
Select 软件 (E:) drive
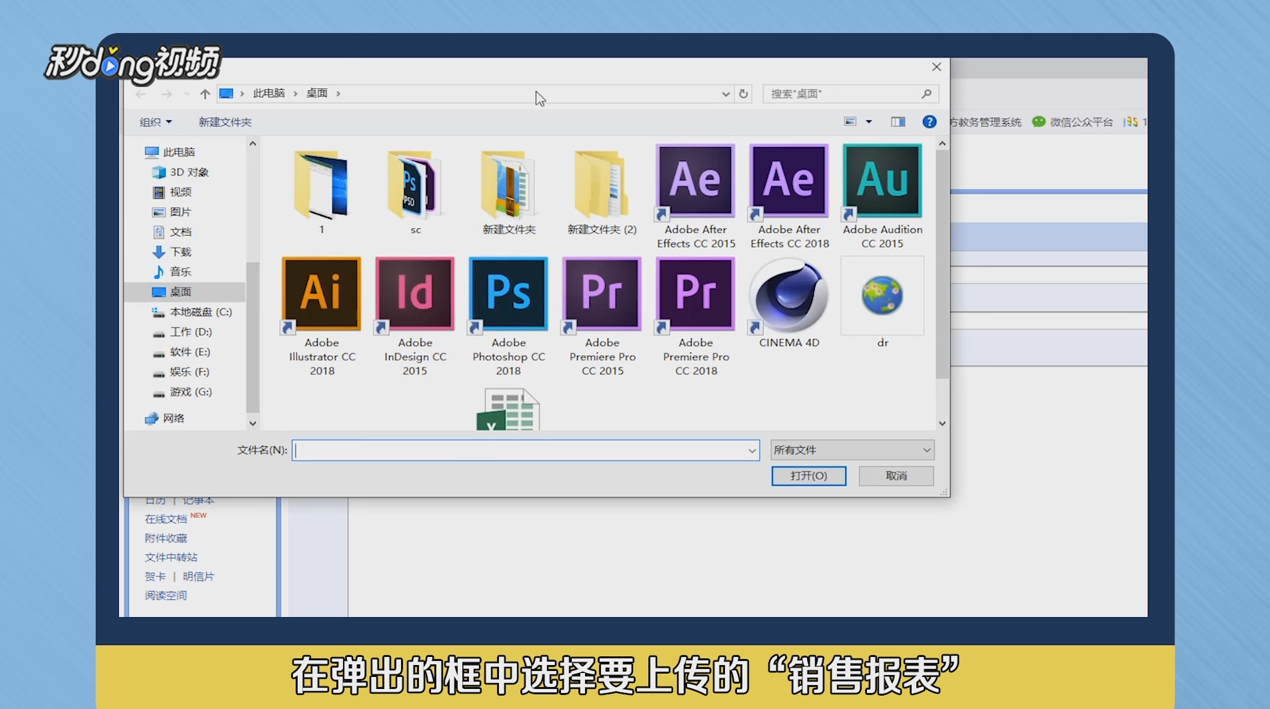[x=182, y=352]
